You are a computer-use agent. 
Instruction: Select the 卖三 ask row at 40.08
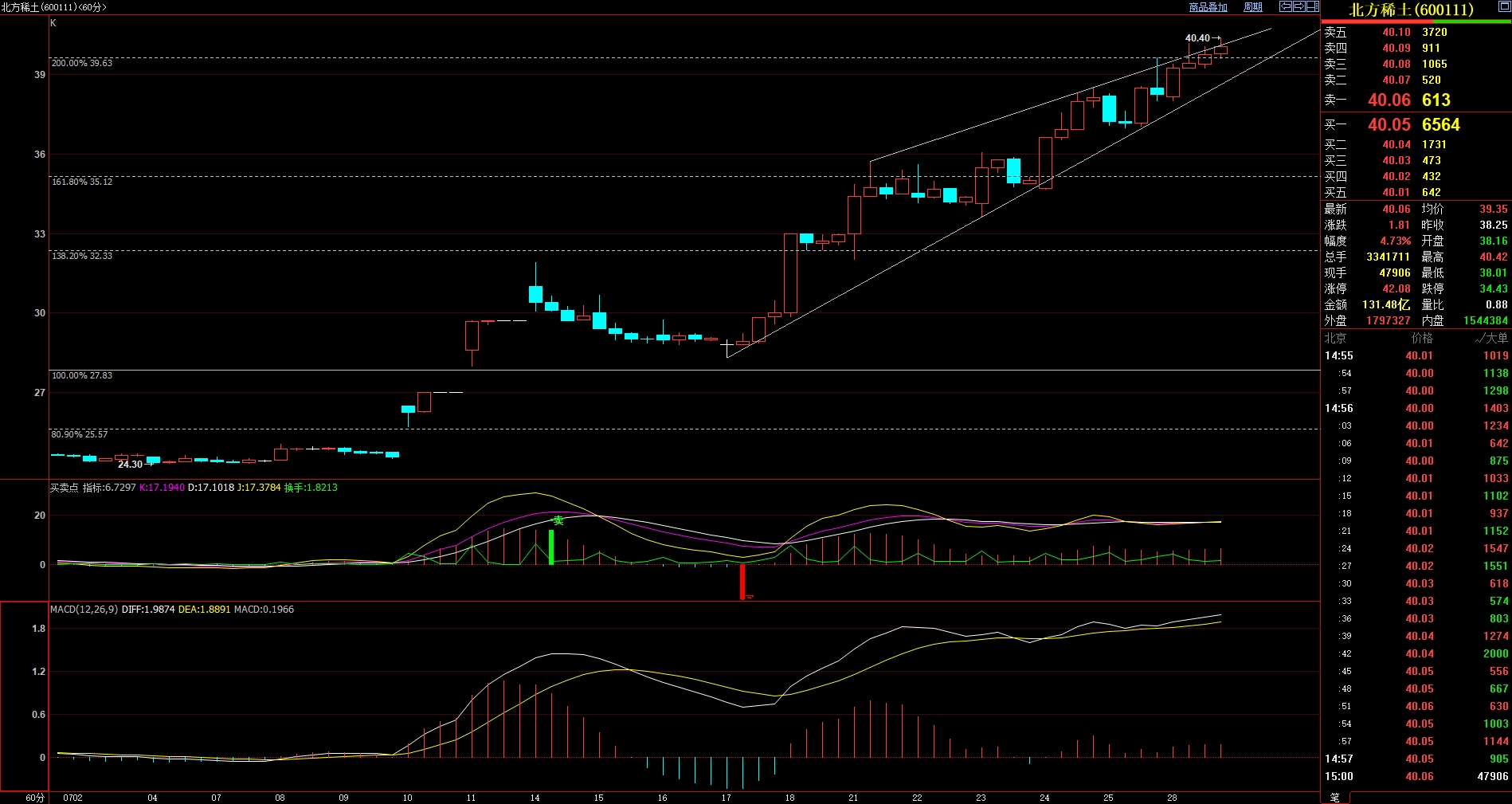[1416, 64]
